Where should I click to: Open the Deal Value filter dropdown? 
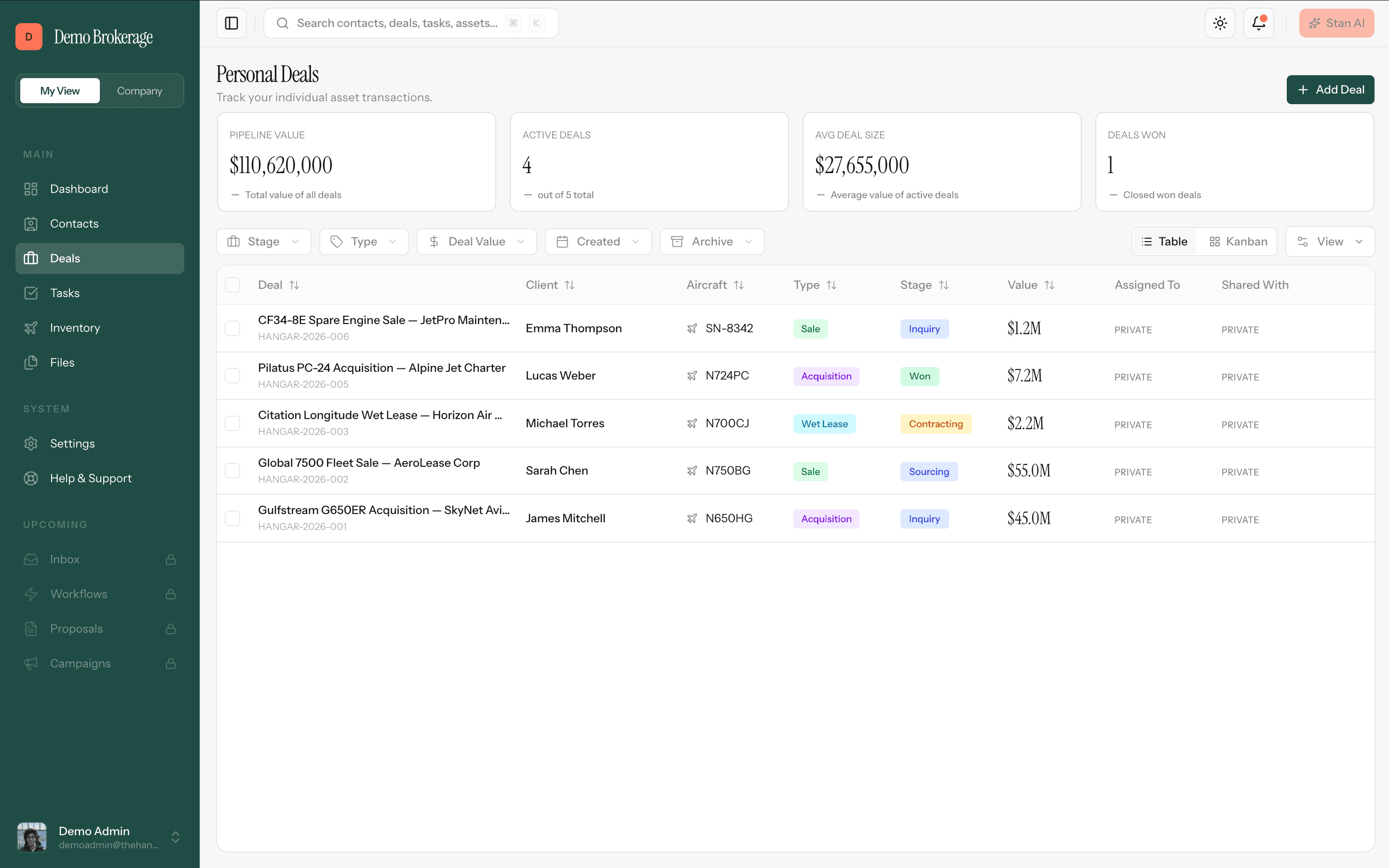coord(477,242)
